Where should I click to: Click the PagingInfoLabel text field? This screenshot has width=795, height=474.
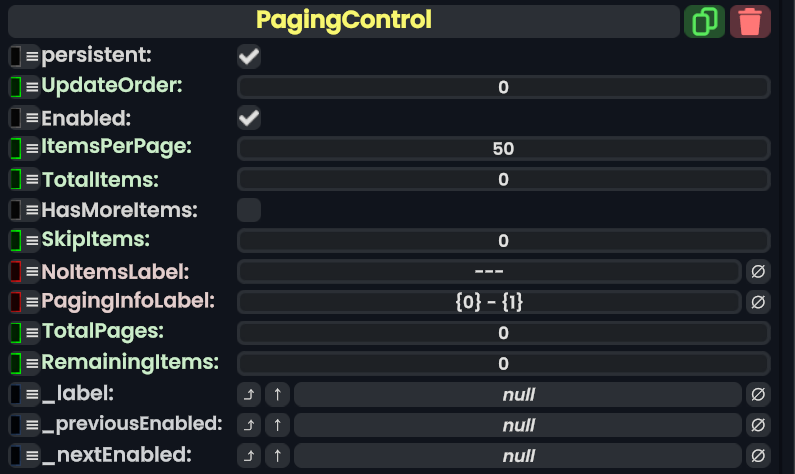point(489,302)
